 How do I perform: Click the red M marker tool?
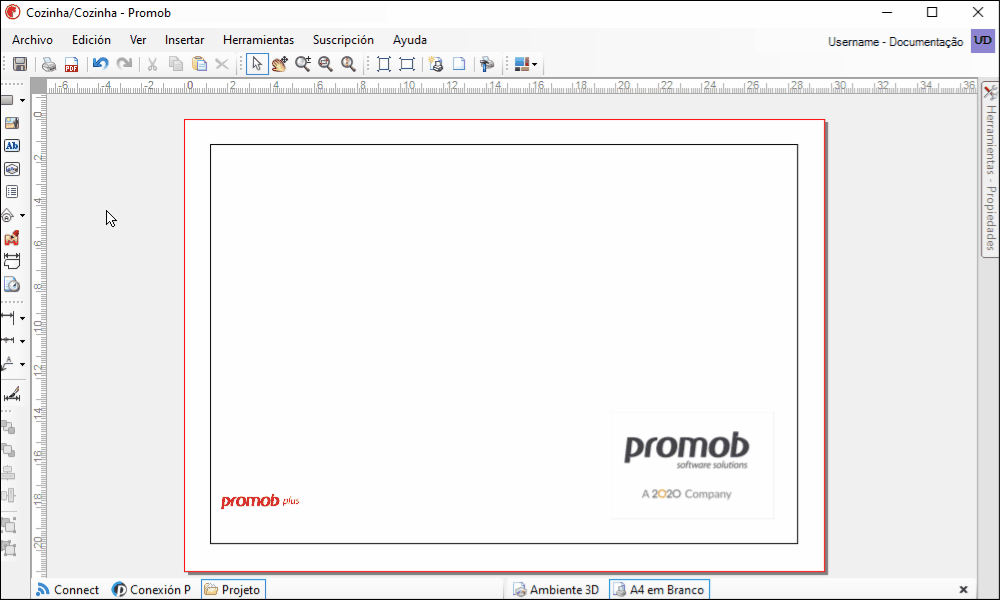(11, 238)
